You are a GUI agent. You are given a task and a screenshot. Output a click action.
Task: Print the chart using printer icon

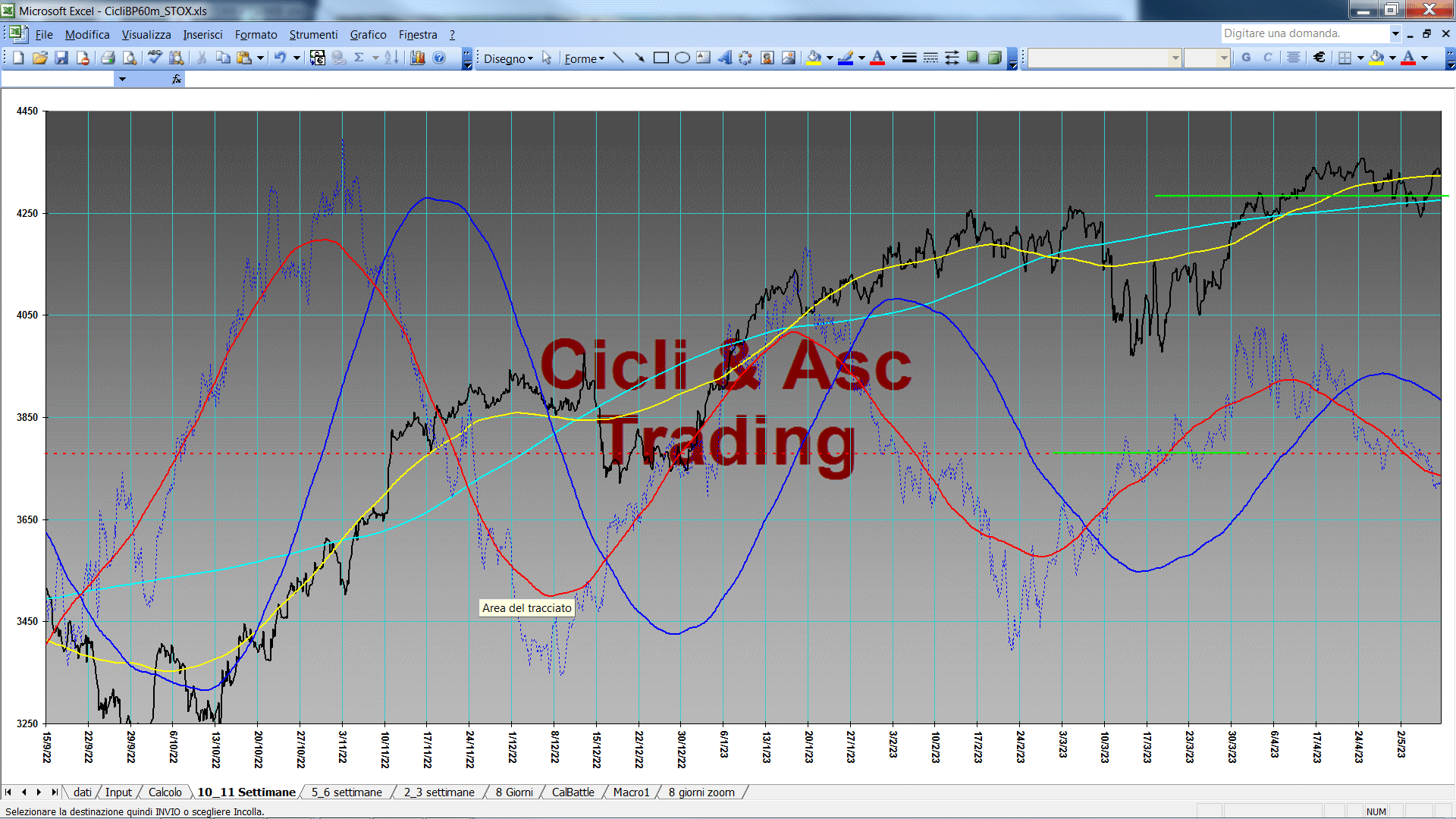click(108, 58)
